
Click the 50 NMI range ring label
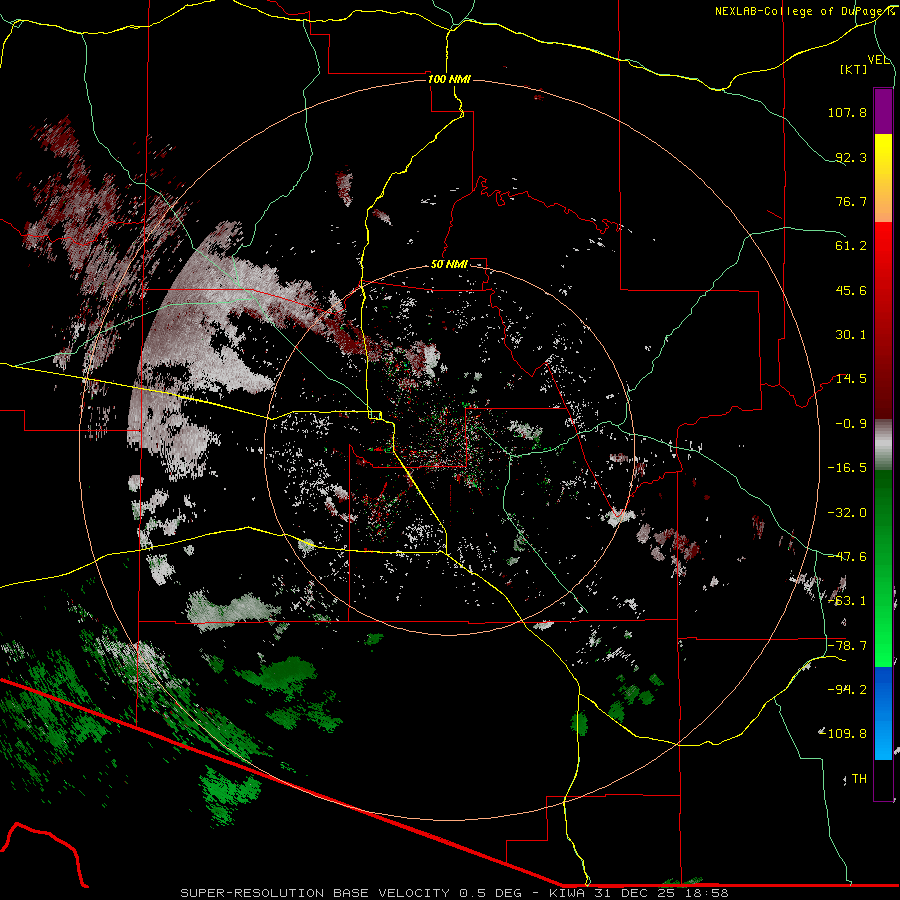(x=449, y=265)
